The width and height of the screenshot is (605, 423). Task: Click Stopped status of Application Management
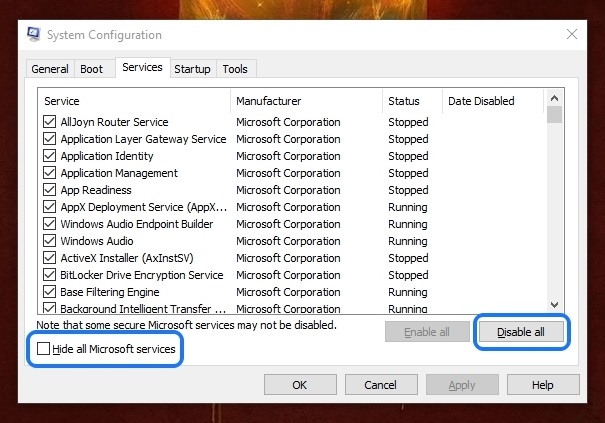(408, 173)
